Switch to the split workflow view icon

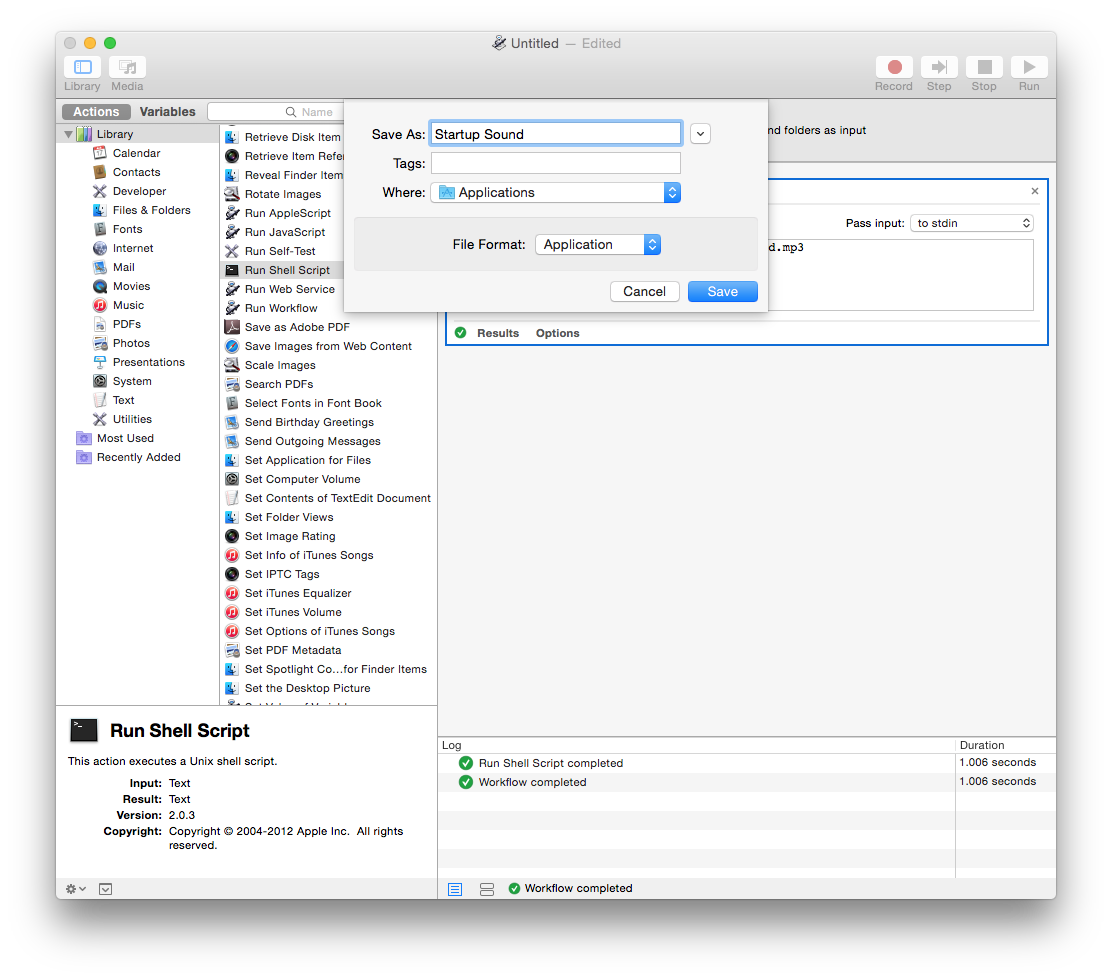(x=487, y=888)
